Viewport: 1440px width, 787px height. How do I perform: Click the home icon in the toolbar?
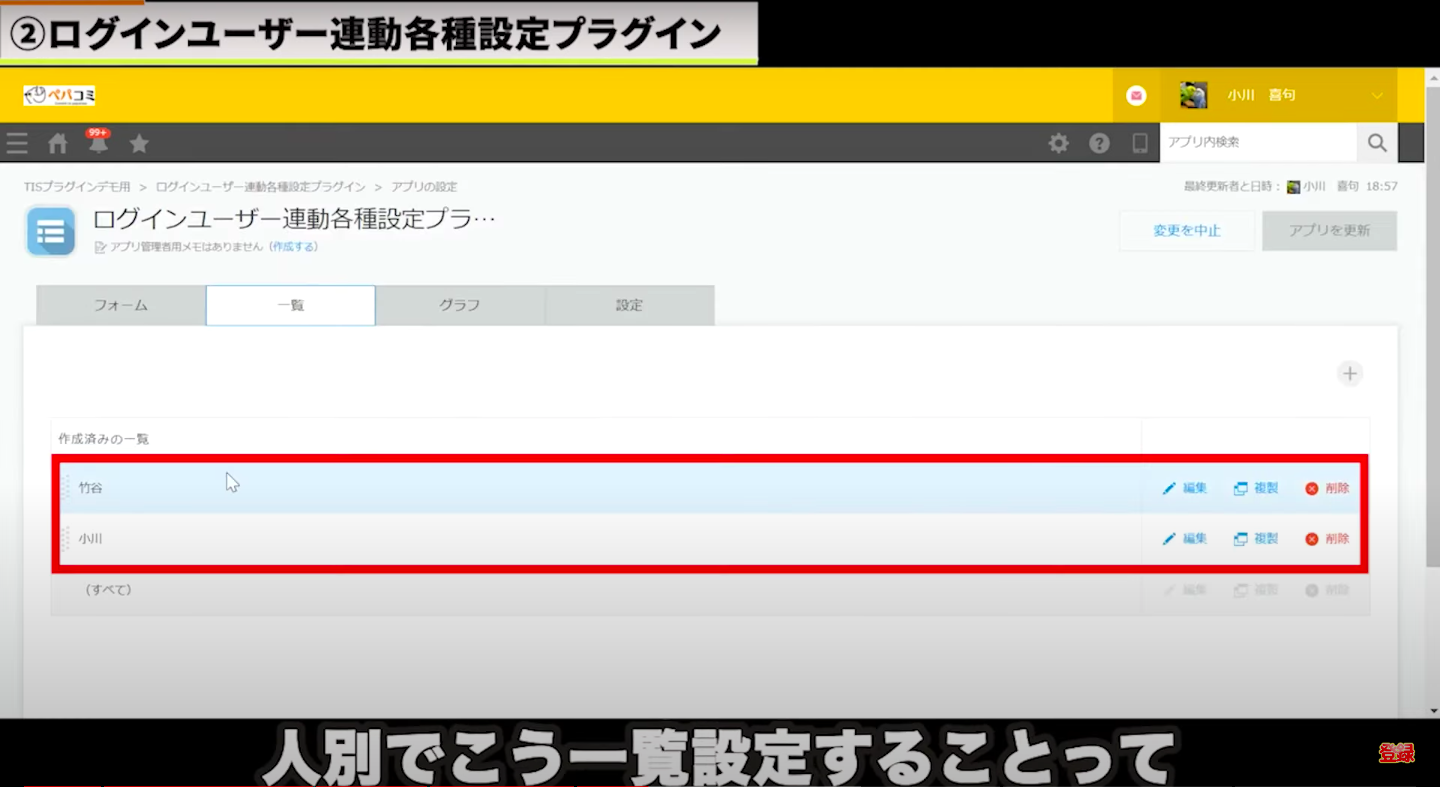pyautogui.click(x=58, y=144)
